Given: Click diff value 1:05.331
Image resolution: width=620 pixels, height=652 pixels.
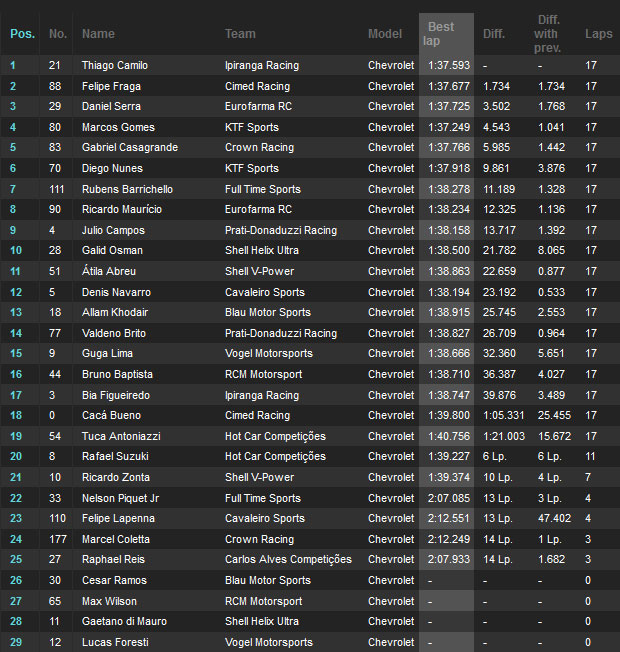Looking at the screenshot, I should coord(504,415).
